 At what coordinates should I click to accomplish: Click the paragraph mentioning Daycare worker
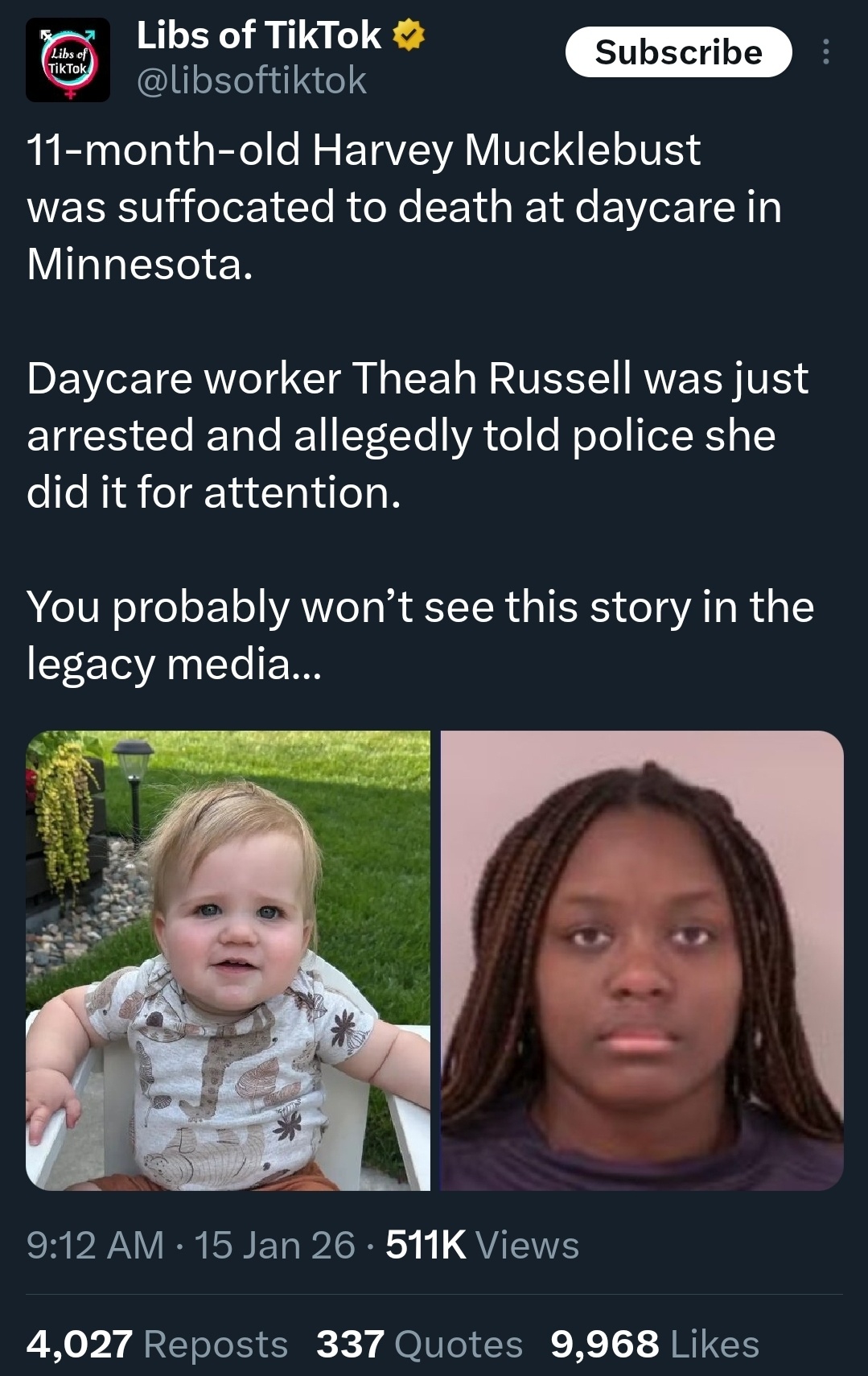[x=418, y=435]
